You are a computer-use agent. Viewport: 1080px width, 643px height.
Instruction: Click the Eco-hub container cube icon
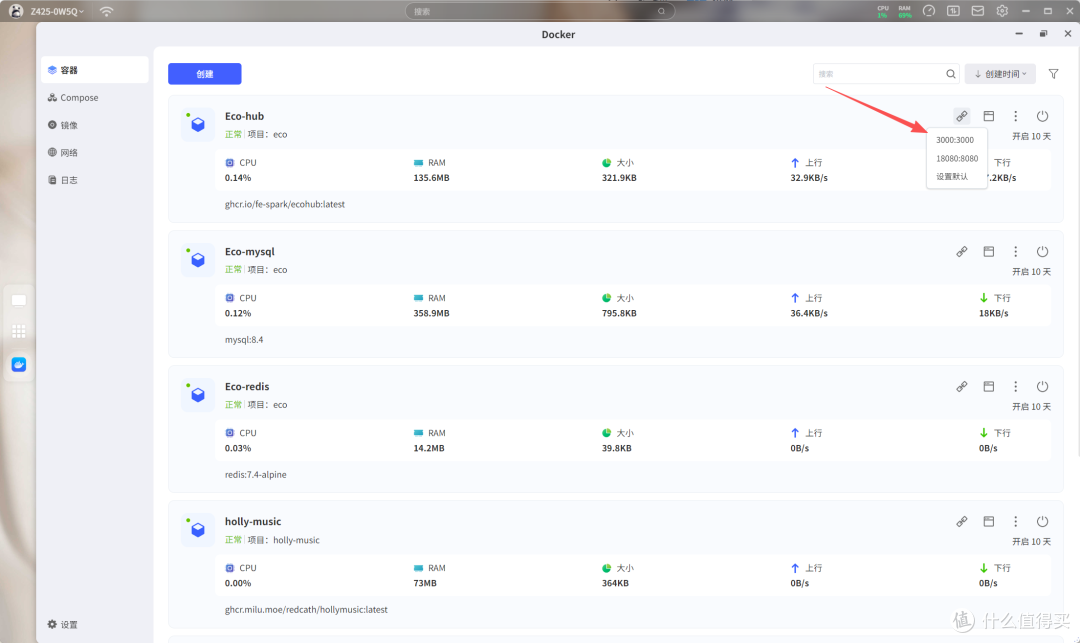coord(198,125)
